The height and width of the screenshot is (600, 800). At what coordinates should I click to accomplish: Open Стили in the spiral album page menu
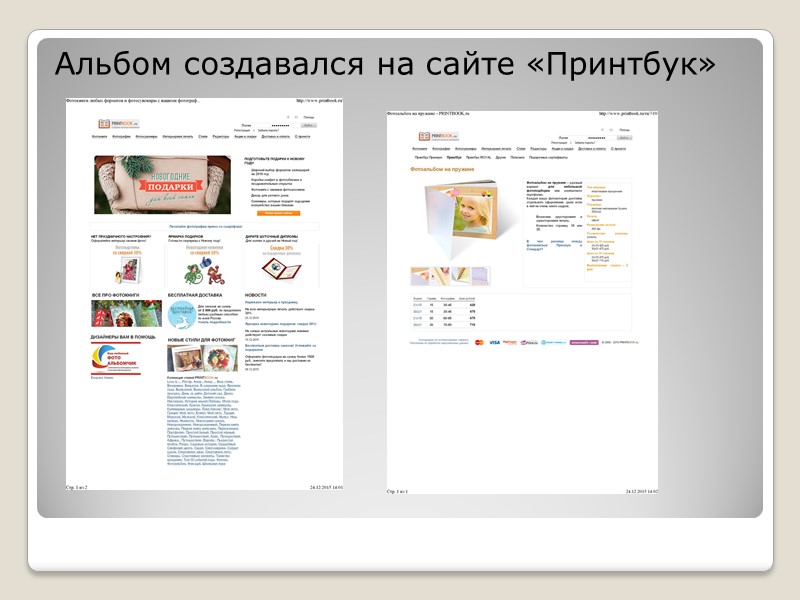520,149
